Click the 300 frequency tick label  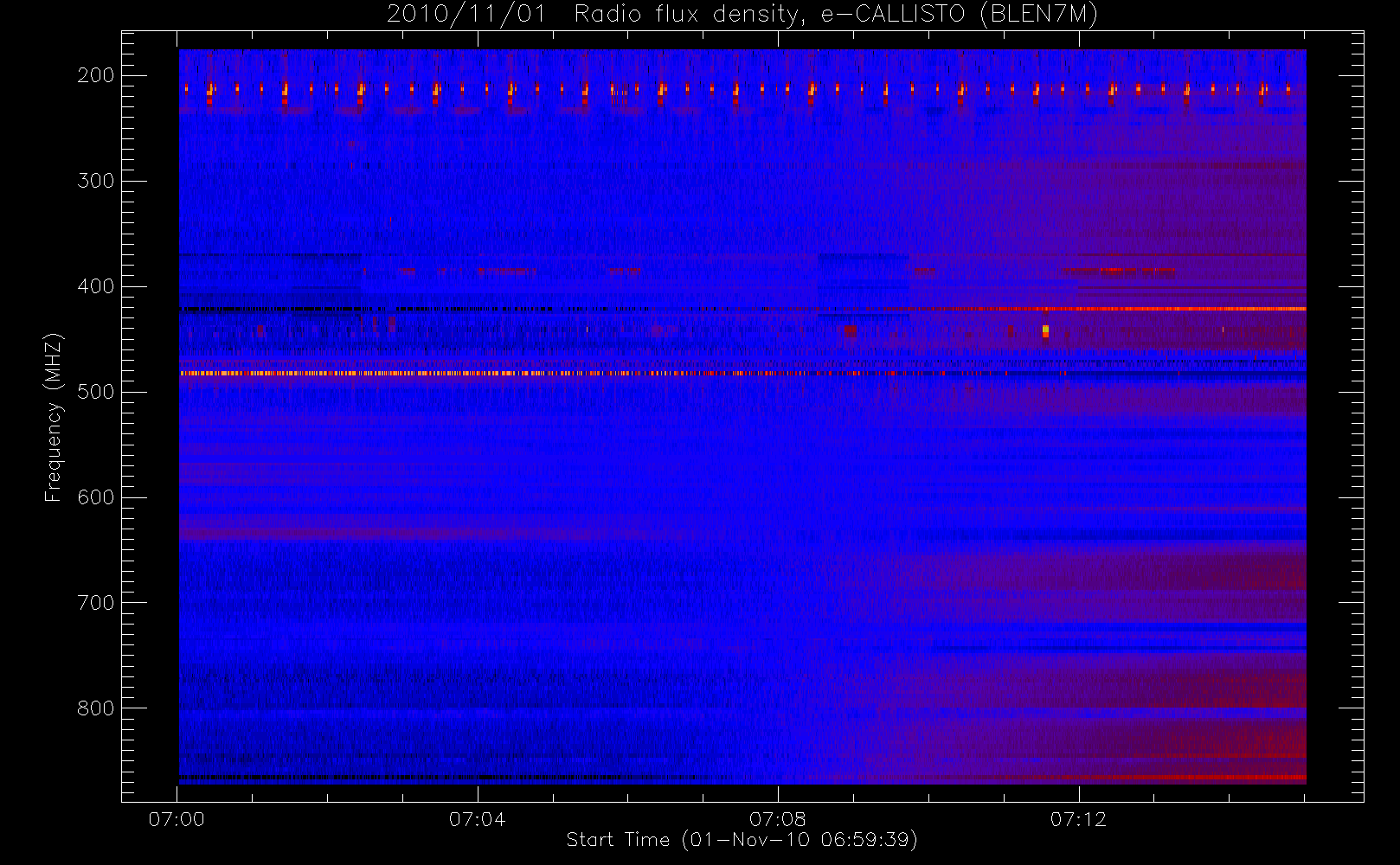[96, 181]
